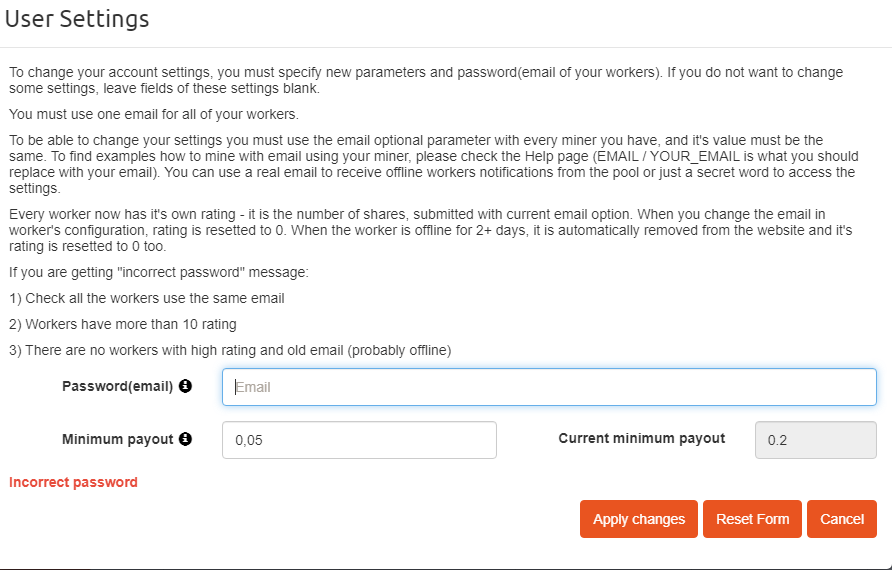Viewport: 892px width, 570px height.
Task: Click the Minimum payout field label
Action: [117, 438]
